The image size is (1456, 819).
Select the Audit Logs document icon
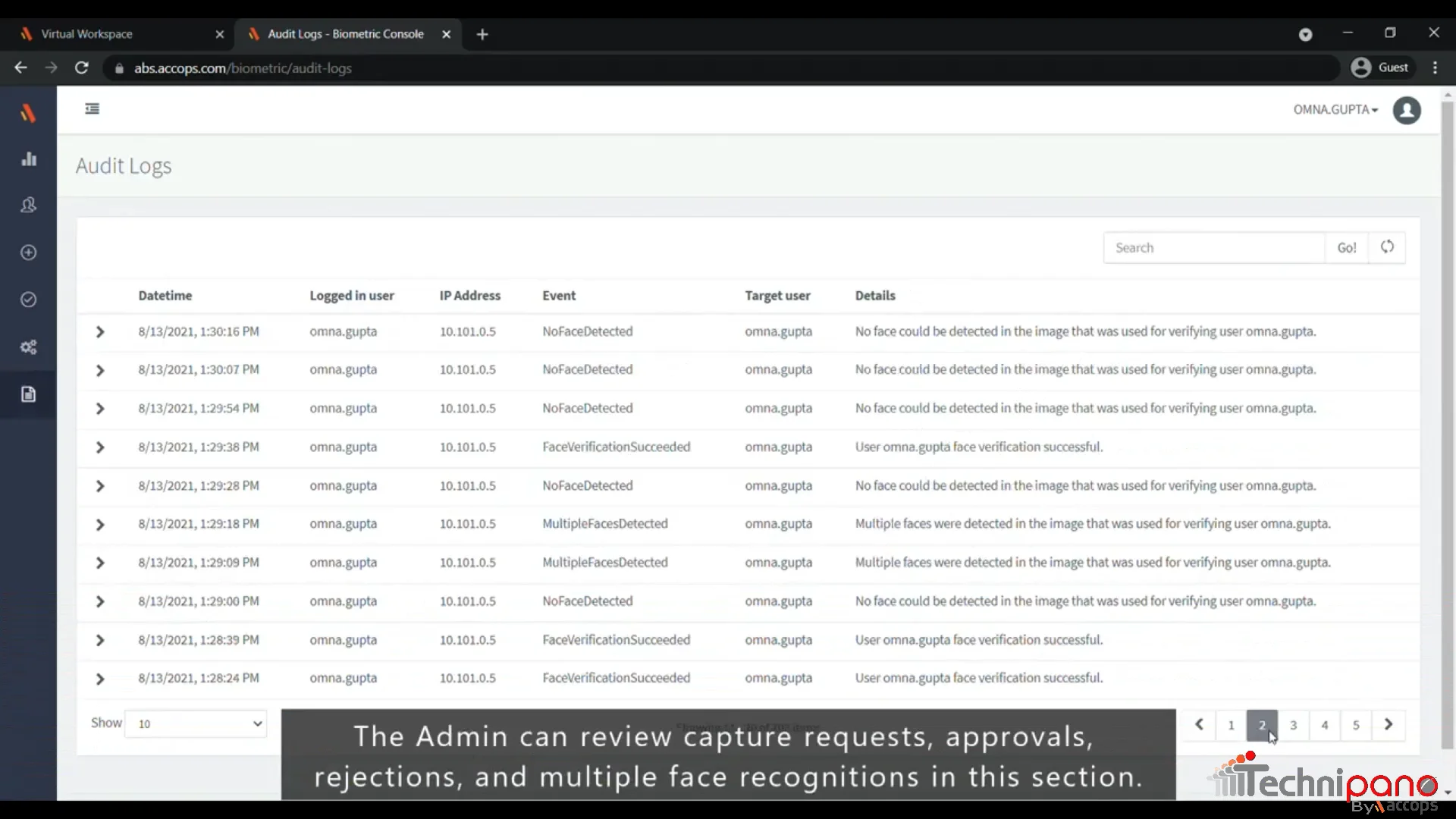(x=28, y=394)
